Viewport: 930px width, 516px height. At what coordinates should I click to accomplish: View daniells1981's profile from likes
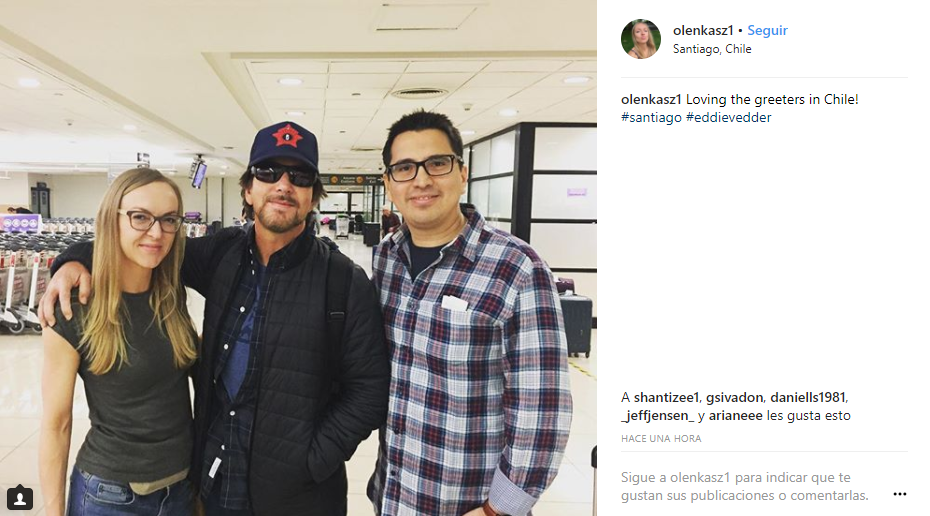click(809, 397)
